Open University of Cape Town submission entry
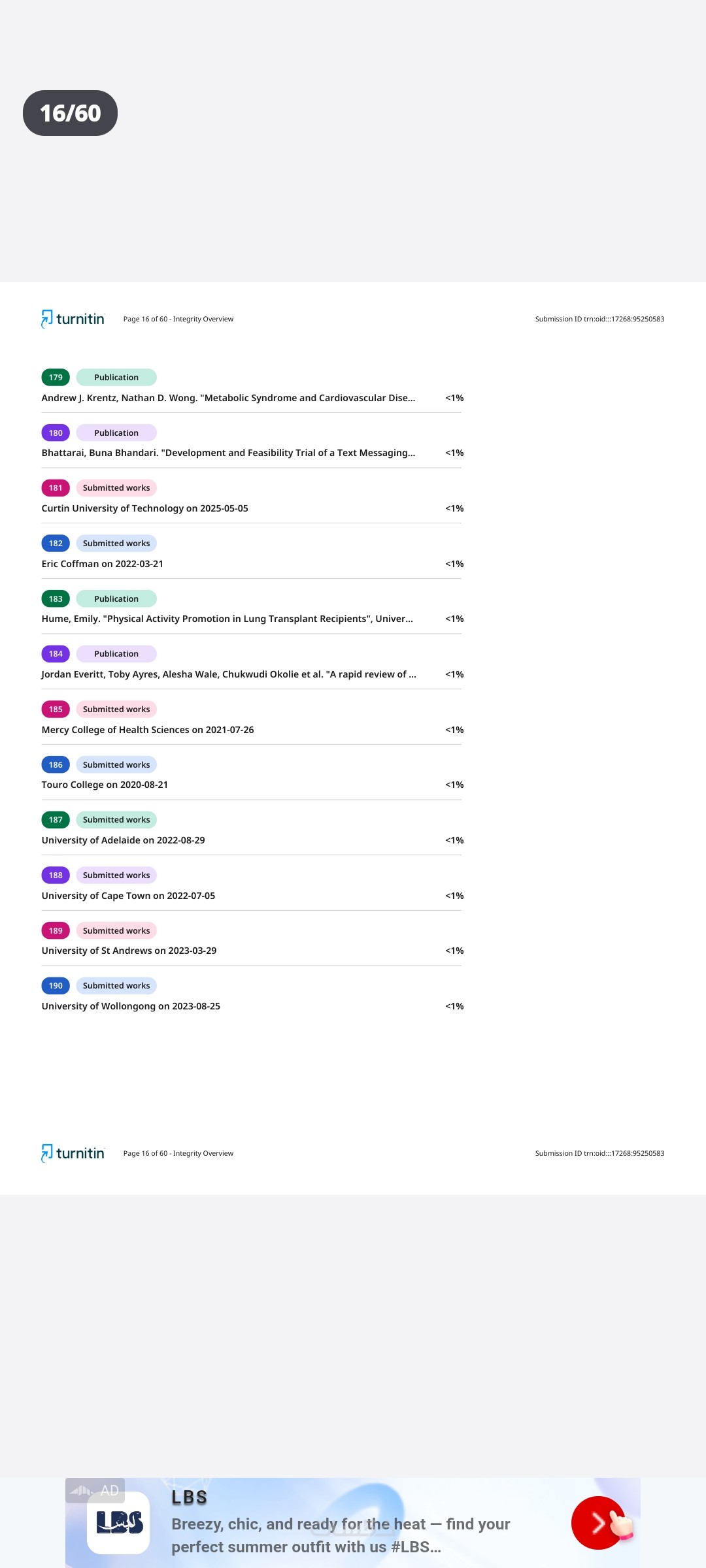The image size is (706, 1568). coord(128,896)
